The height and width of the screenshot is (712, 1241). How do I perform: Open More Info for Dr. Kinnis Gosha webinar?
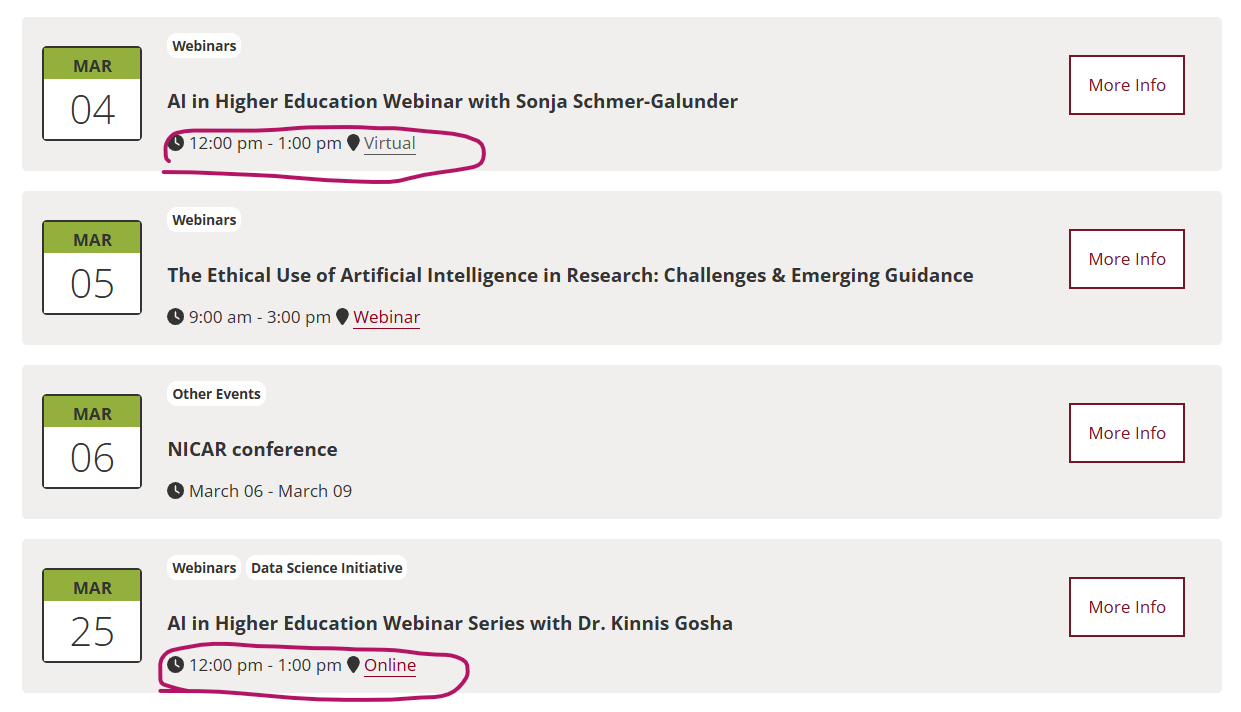[x=1126, y=607]
